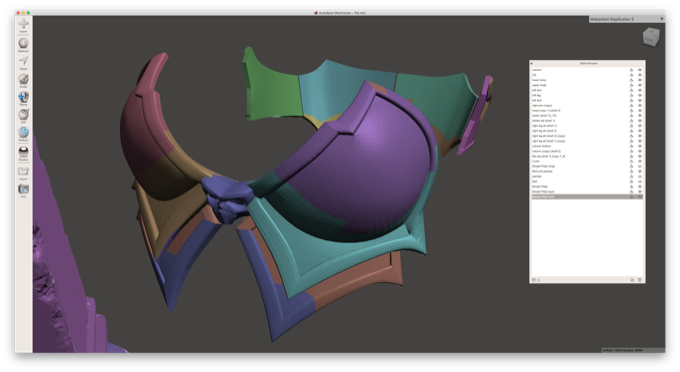Click the first bottom-left Object Browser icon

tap(533, 280)
